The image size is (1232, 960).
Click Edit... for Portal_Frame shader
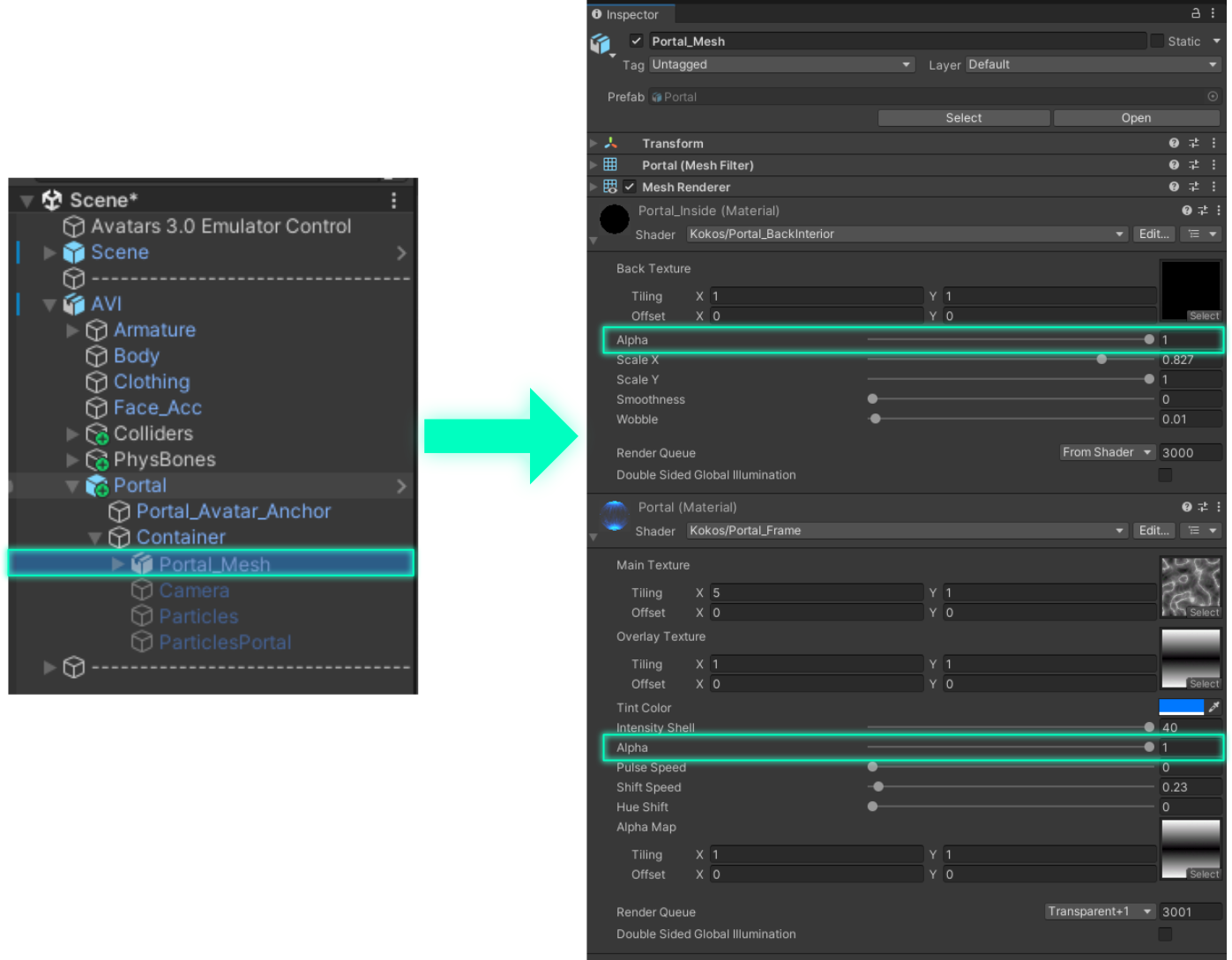pos(1154,531)
